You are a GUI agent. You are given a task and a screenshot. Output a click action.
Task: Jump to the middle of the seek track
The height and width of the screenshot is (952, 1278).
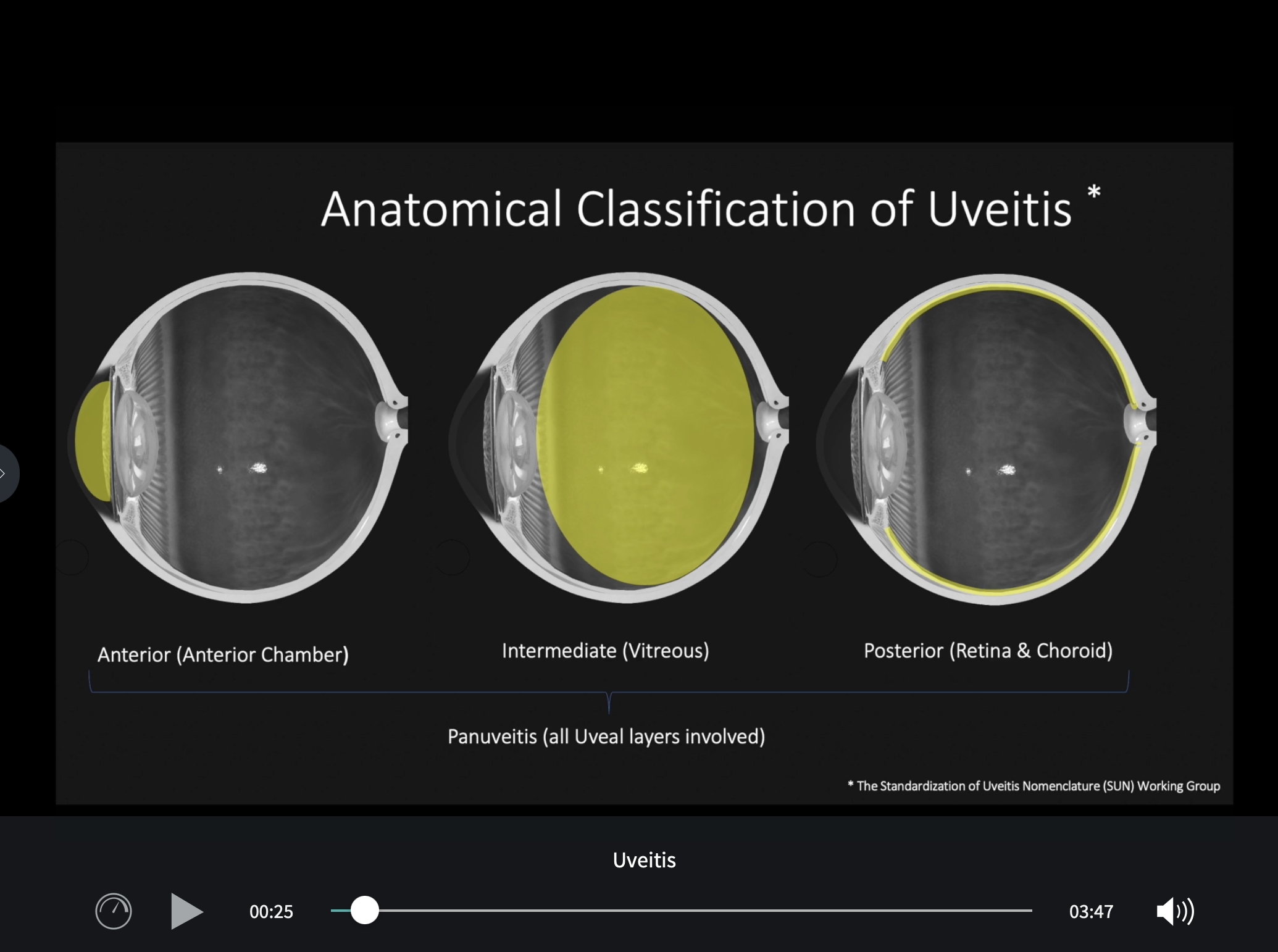tap(682, 911)
